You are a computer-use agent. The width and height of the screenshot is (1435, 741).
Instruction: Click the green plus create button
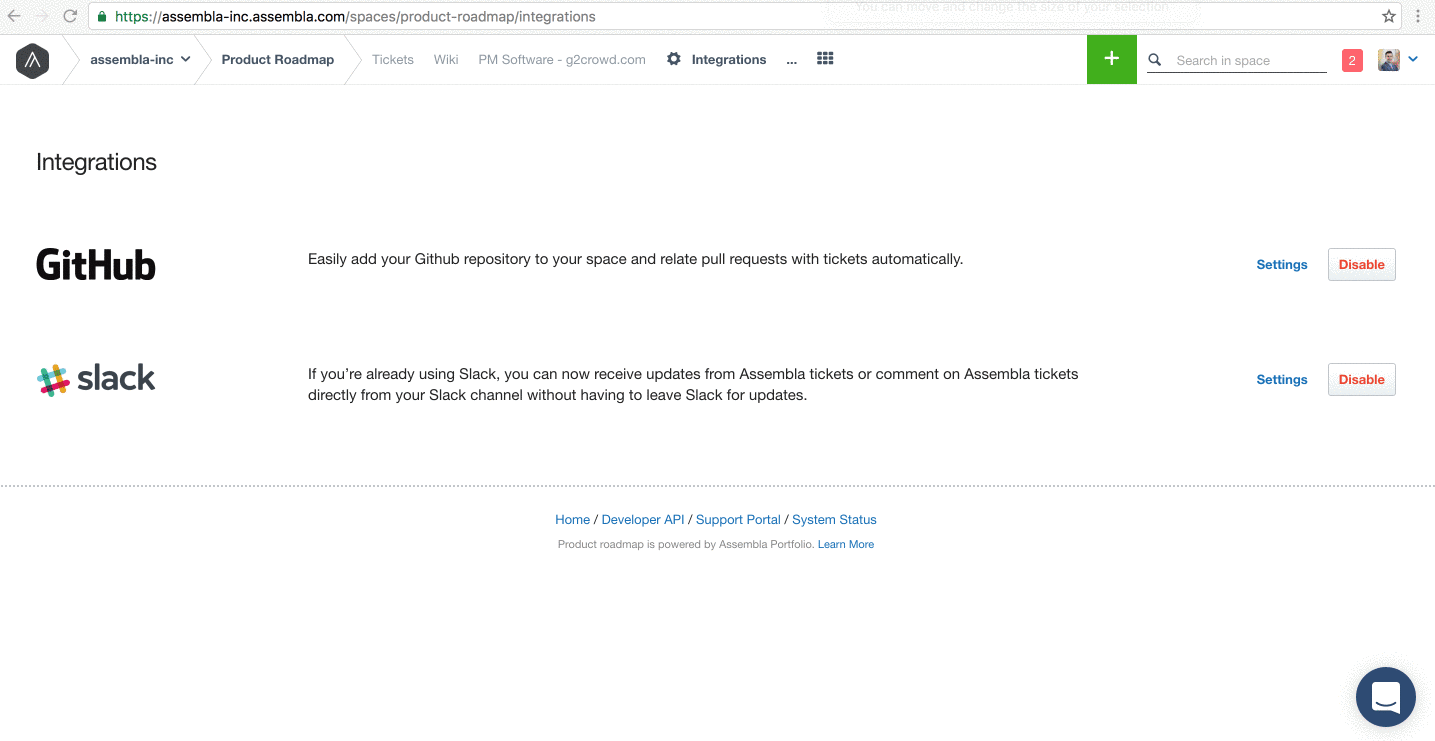click(1111, 59)
